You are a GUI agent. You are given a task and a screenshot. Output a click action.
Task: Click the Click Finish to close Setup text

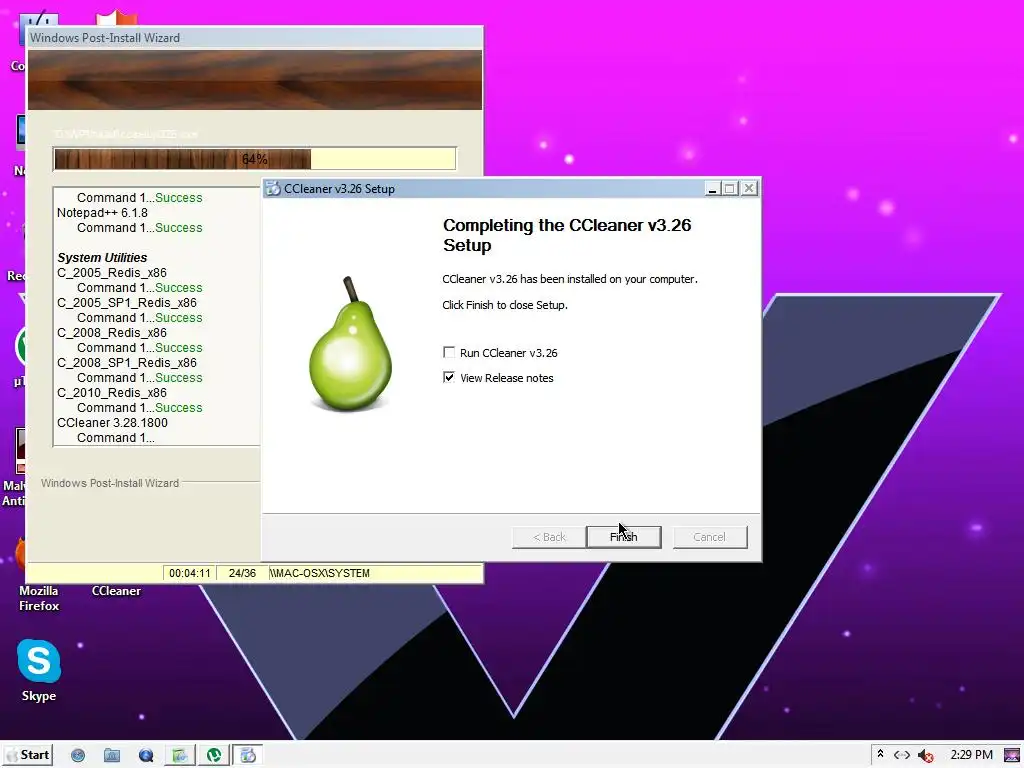point(505,305)
